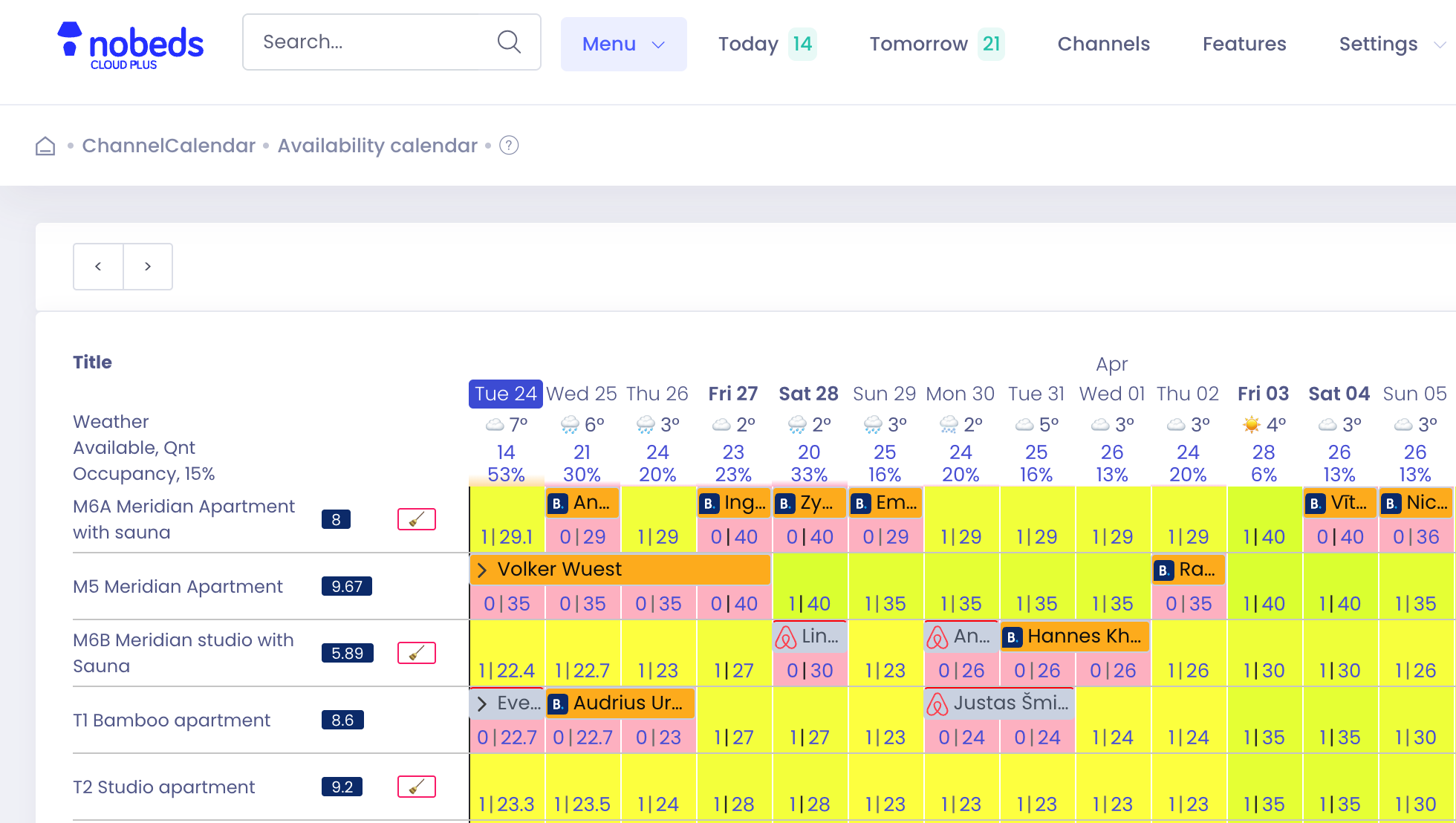Click the 9.67 rating badge for M5 Meridian Apartment
This screenshot has height=823, width=1456.
(x=346, y=586)
